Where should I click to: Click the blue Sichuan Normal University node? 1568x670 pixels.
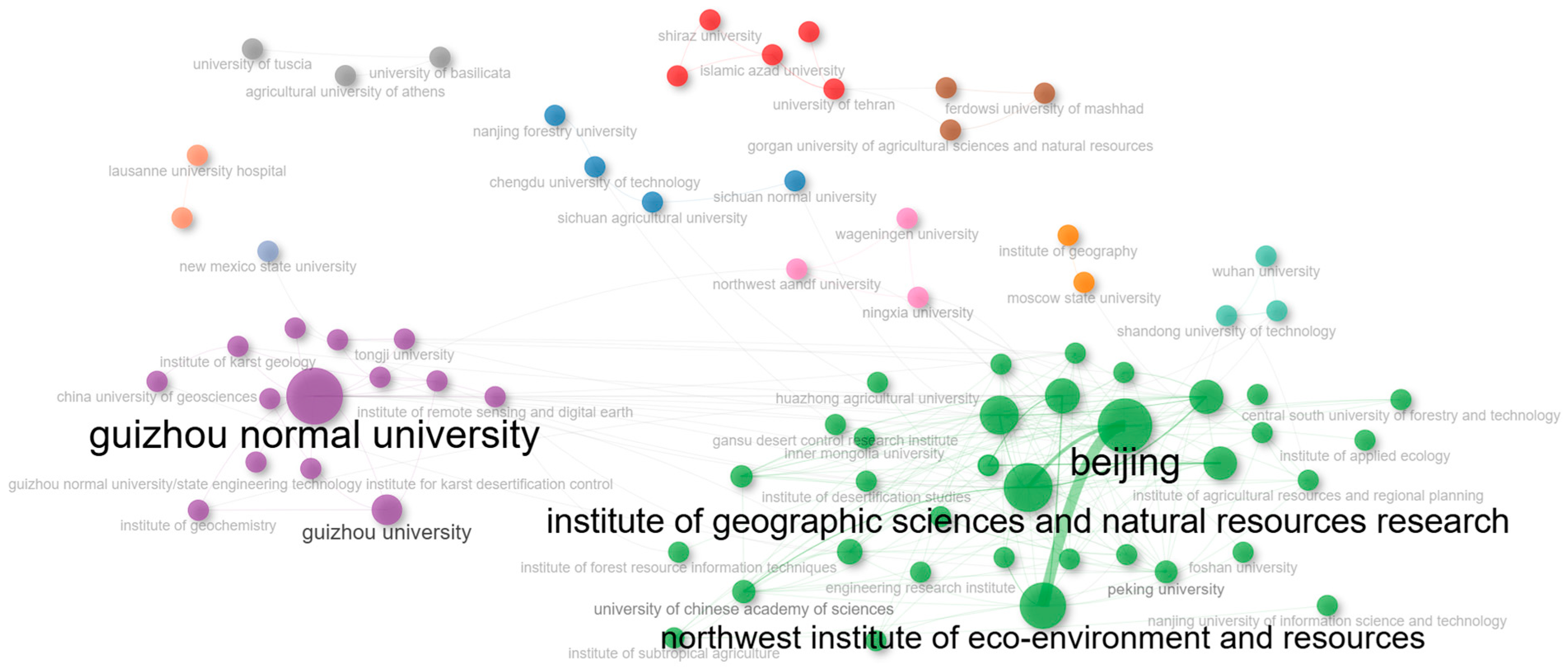click(x=794, y=181)
